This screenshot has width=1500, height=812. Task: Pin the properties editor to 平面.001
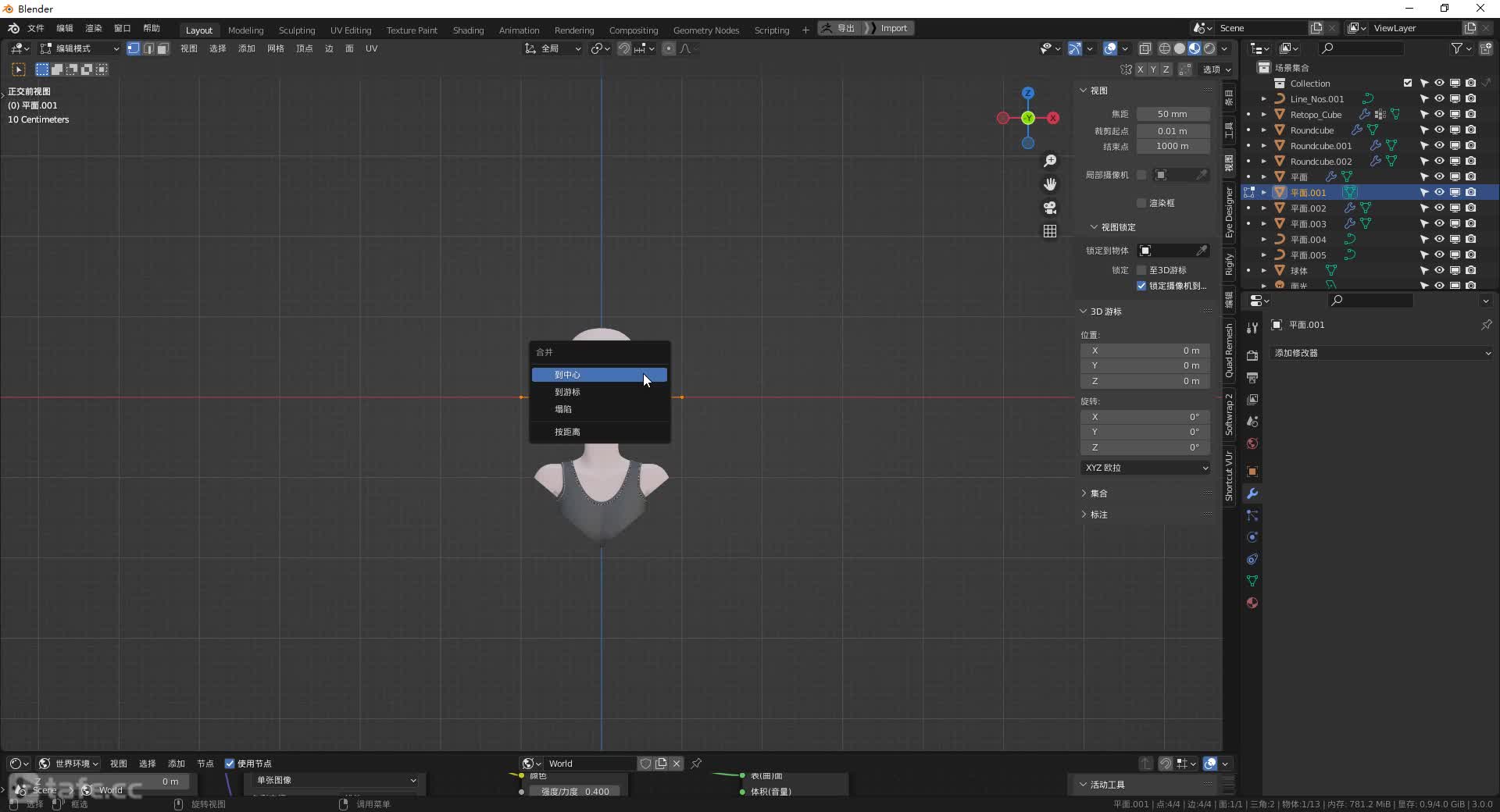click(x=1486, y=325)
